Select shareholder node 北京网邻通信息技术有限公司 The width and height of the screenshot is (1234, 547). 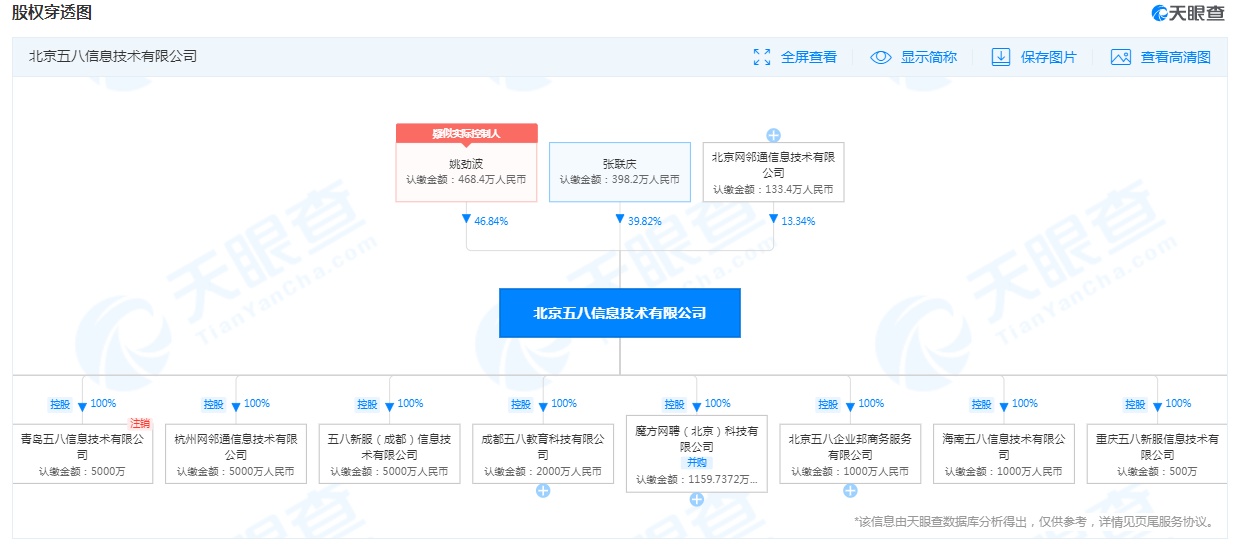point(773,172)
